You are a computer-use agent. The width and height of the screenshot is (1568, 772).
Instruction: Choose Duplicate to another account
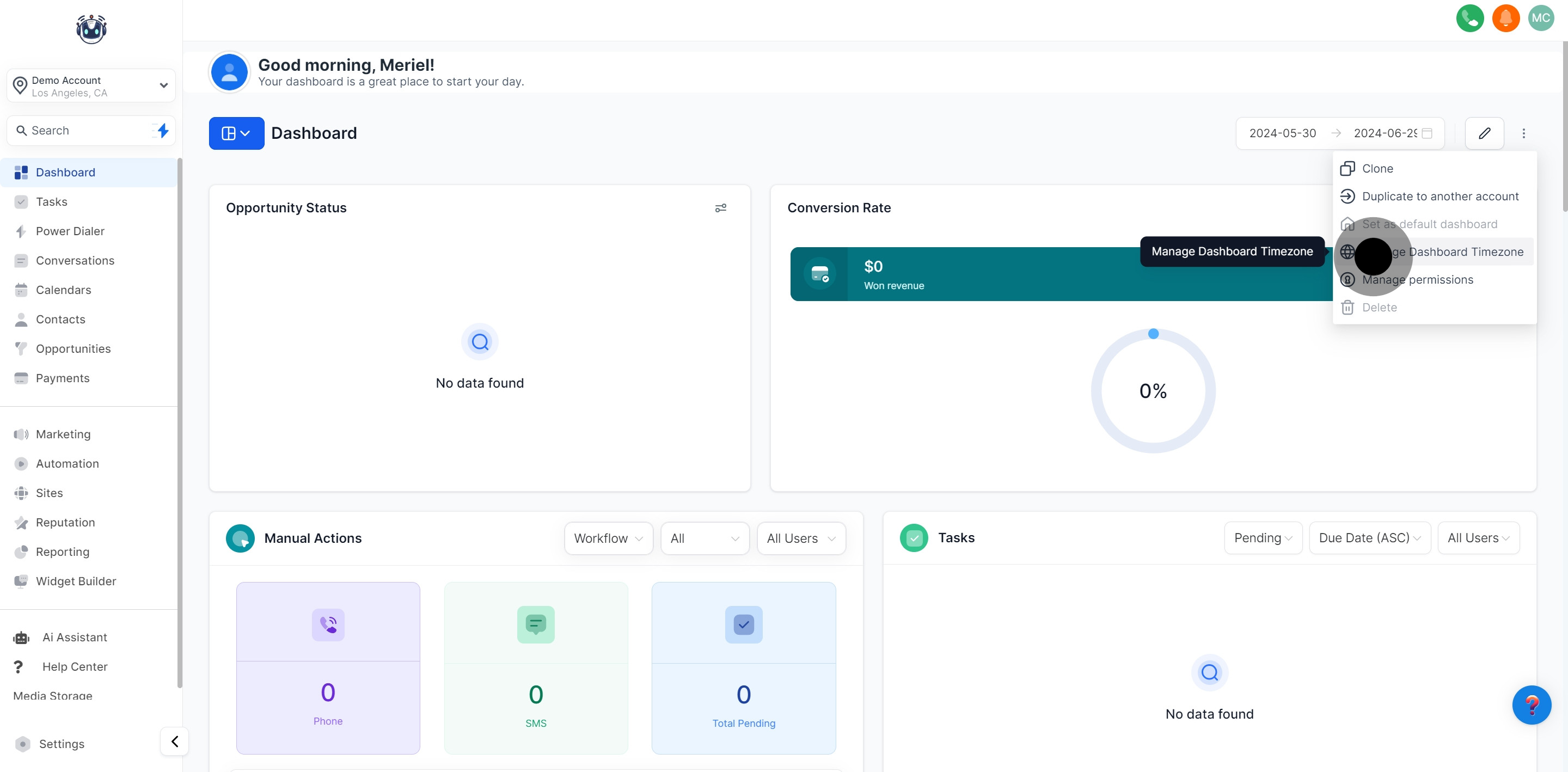click(x=1440, y=196)
